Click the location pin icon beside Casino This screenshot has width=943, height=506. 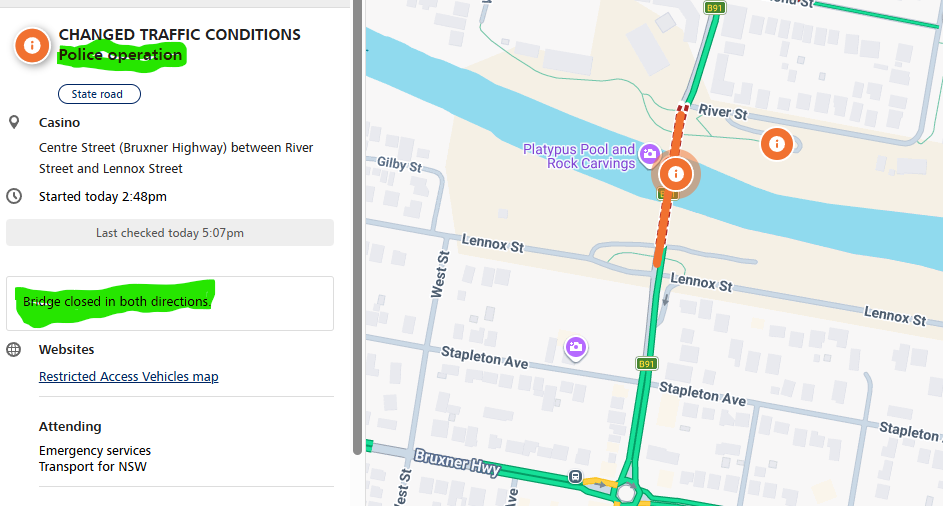point(14,122)
